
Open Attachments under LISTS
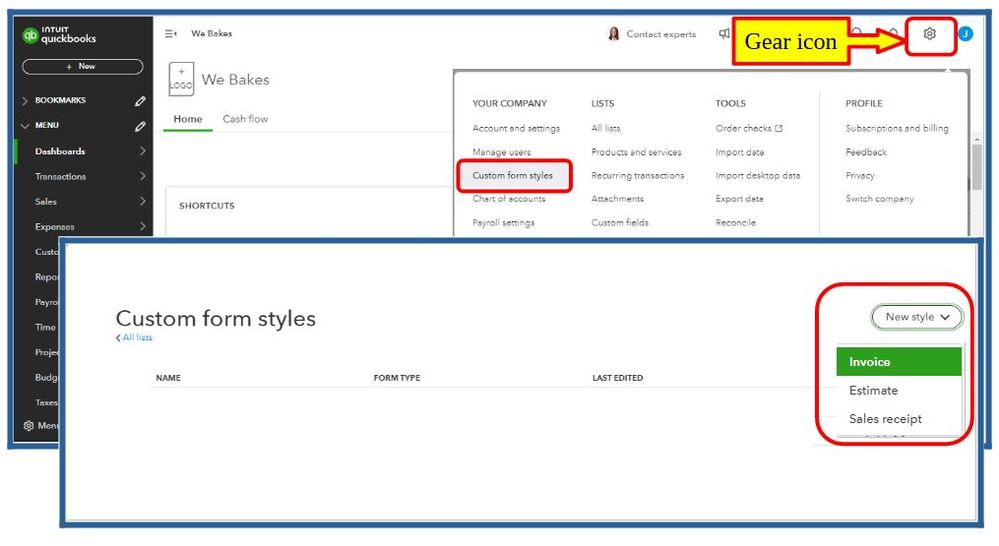click(617, 199)
